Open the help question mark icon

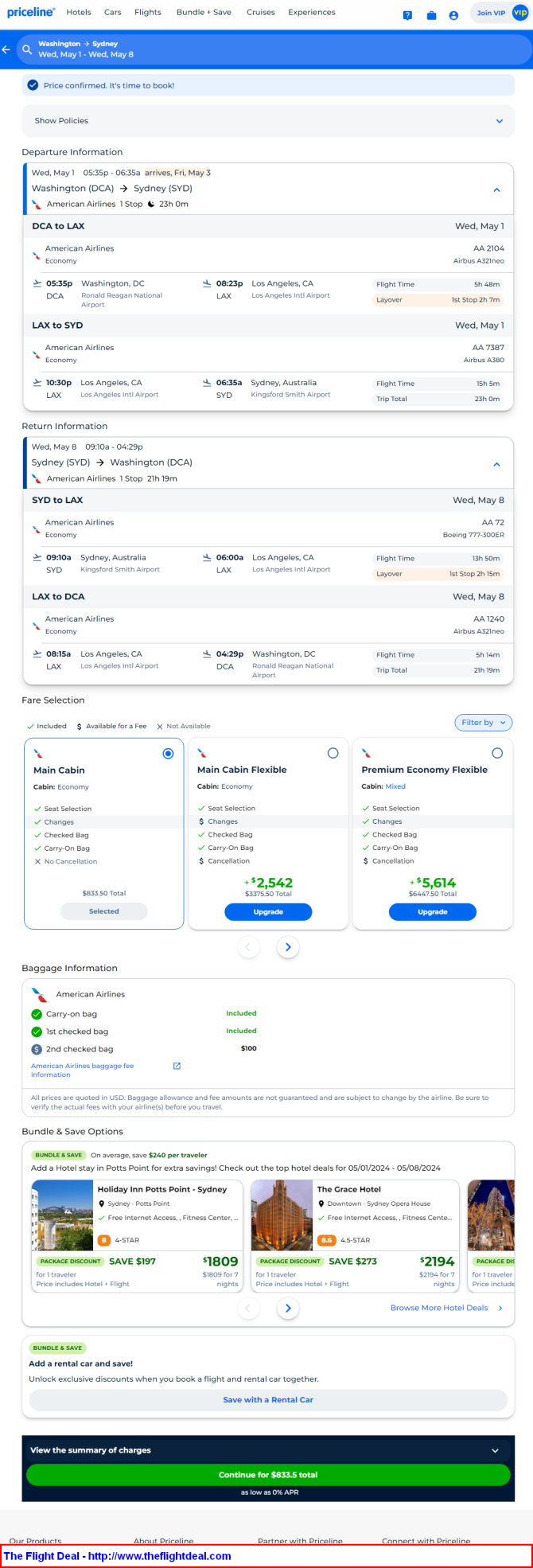click(407, 15)
